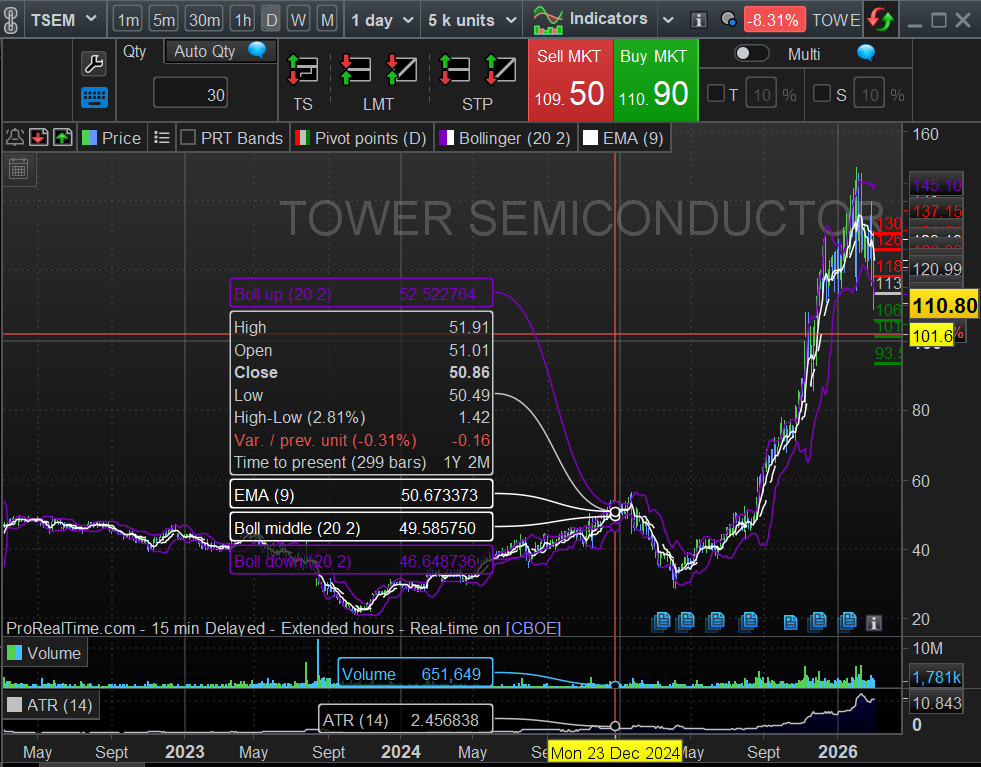
Task: Enable the PRT Bands checkbox
Action: point(187,138)
